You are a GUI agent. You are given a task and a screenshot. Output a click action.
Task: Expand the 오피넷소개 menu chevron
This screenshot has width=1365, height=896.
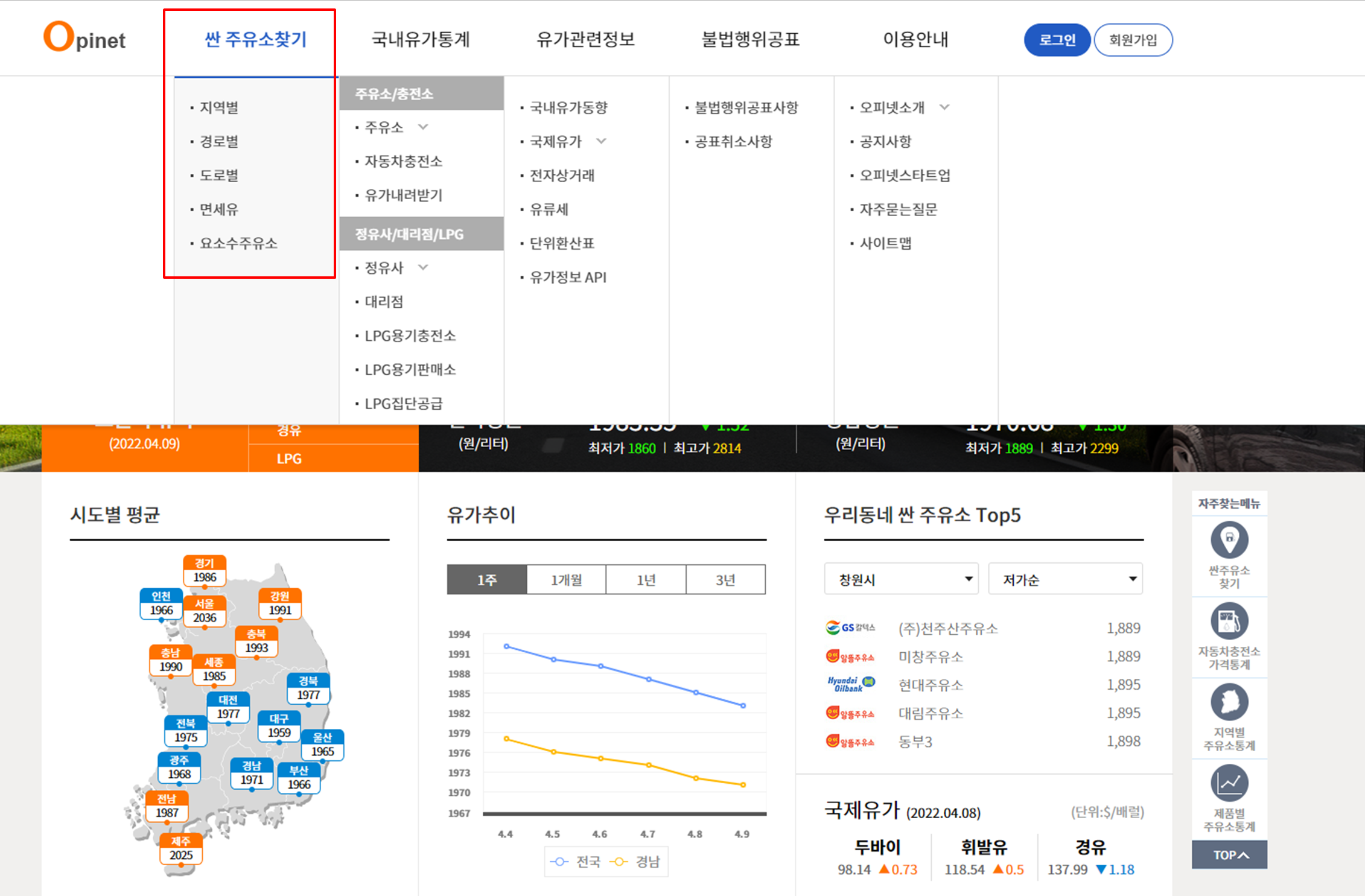tap(945, 107)
